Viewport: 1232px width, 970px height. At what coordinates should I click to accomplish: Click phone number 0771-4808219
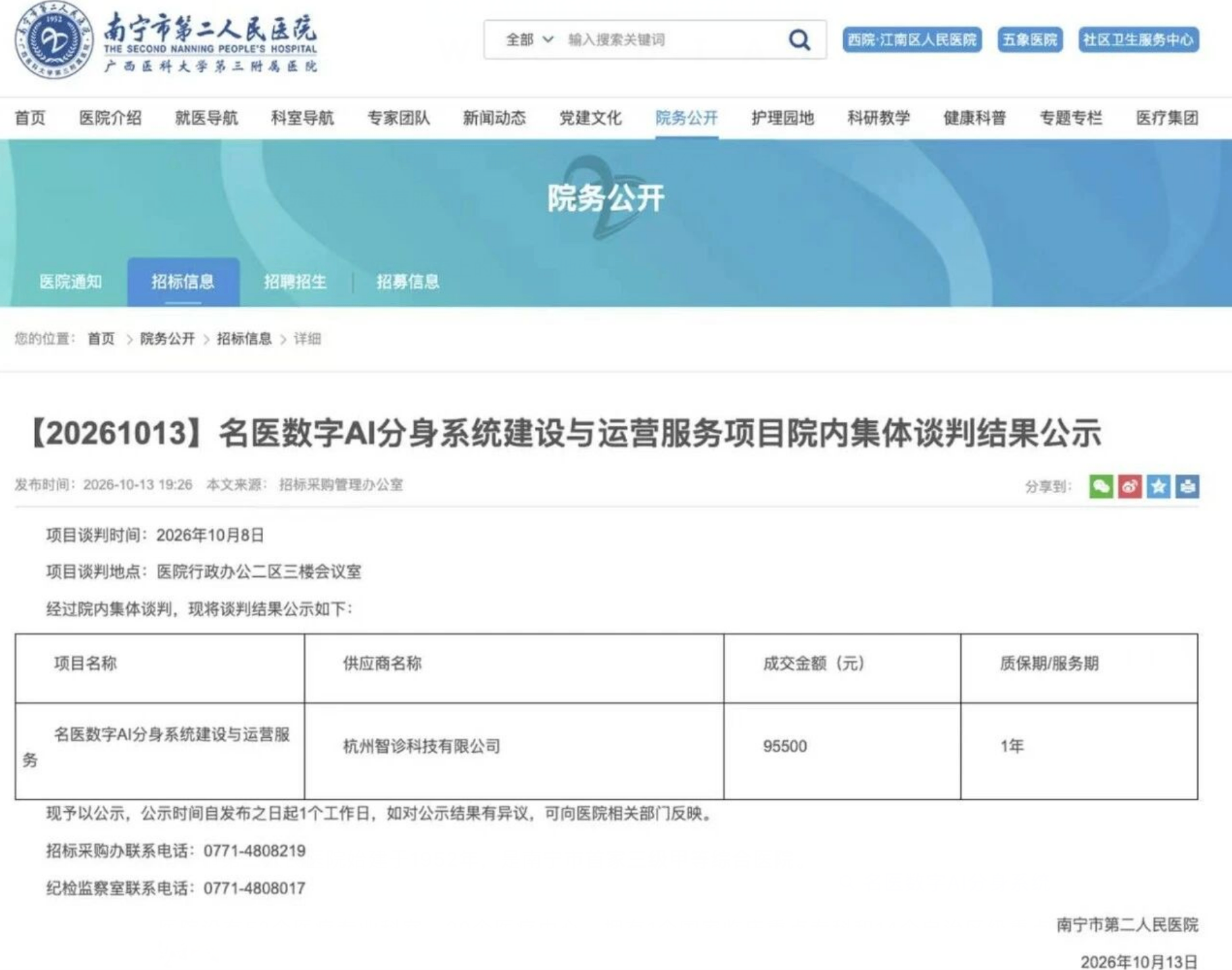coord(255,851)
